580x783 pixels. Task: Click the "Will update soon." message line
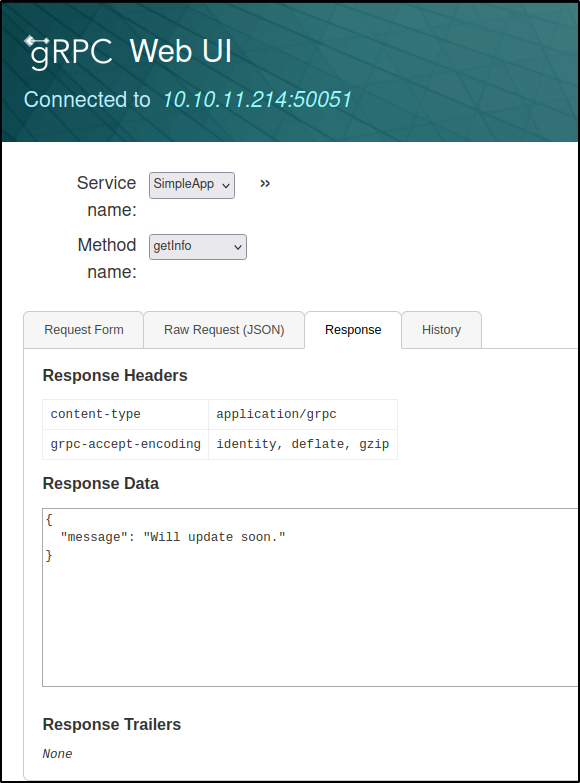pyautogui.click(x=173, y=537)
